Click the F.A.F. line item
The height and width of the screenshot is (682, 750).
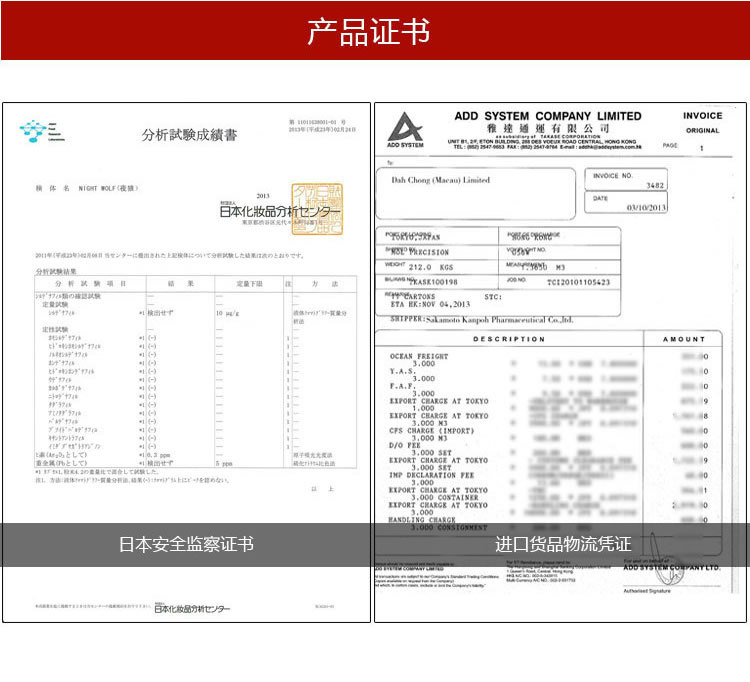coord(403,386)
